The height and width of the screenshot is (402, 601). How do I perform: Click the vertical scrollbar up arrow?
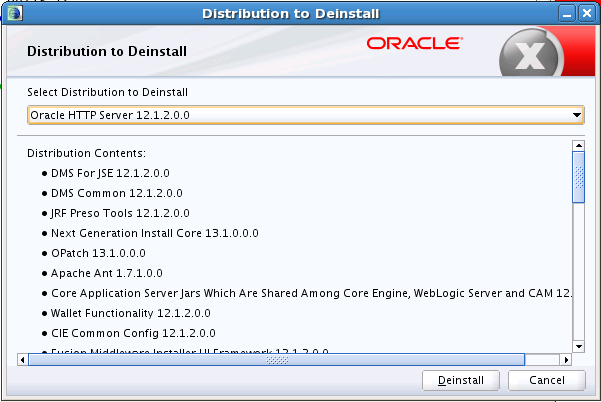[578, 146]
